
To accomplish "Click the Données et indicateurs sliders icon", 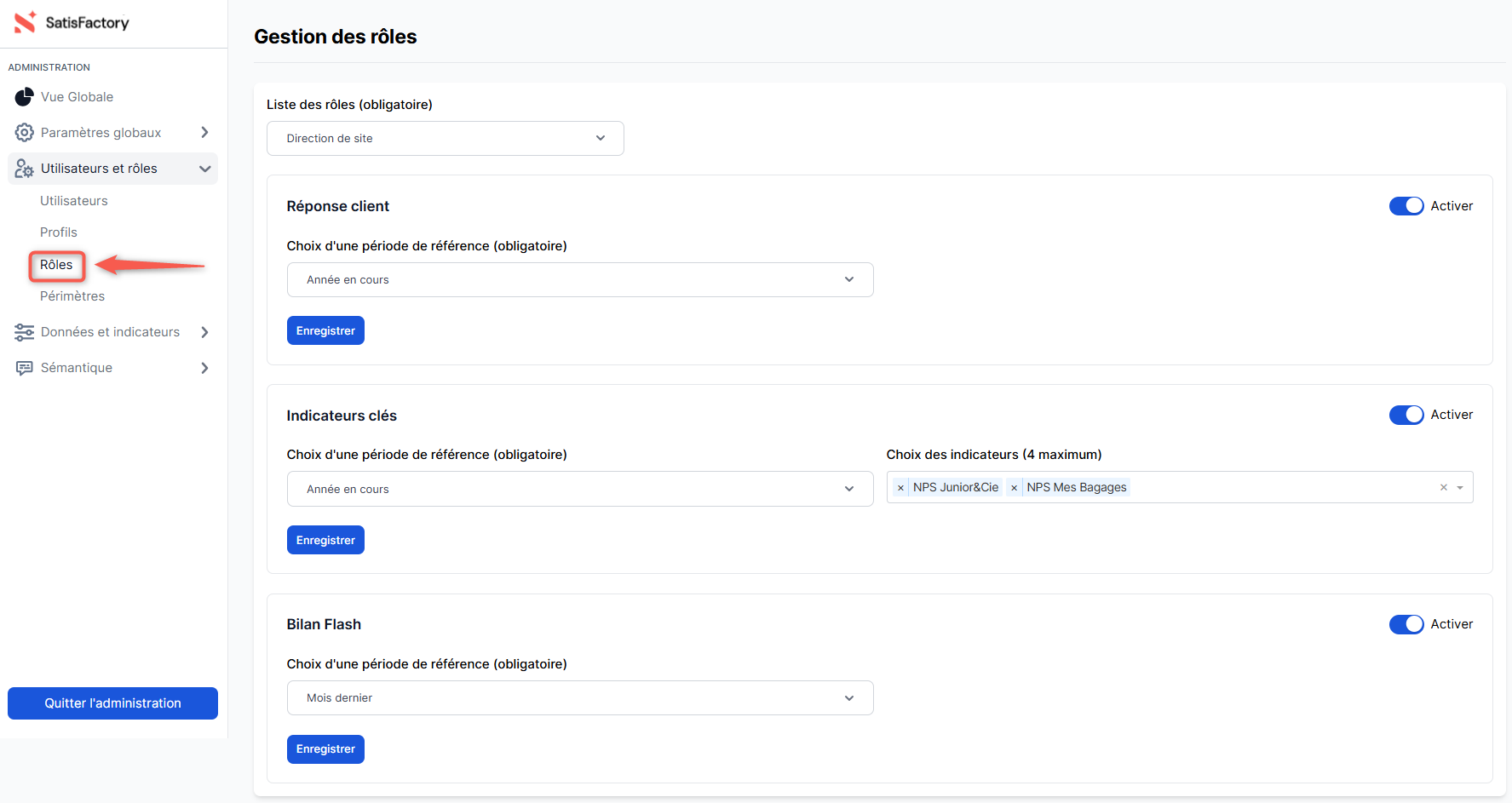I will click(x=25, y=332).
